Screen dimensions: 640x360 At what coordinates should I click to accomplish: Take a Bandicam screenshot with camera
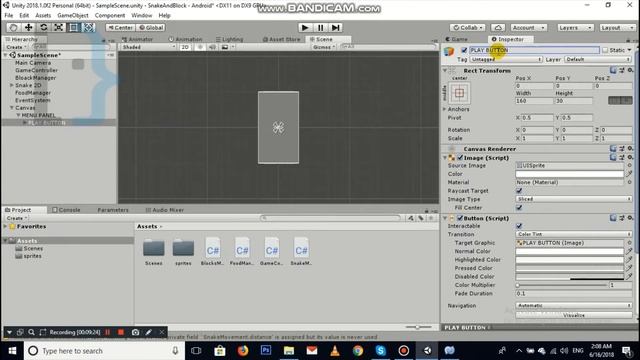(x=136, y=332)
